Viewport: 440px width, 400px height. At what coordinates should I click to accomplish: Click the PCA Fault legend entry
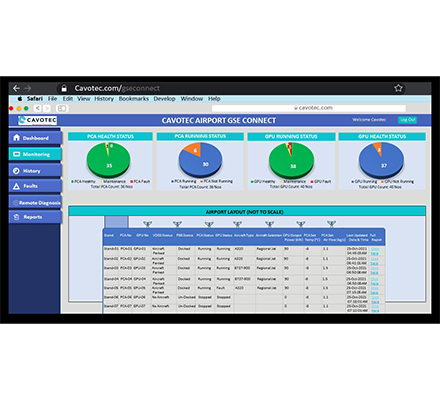tap(140, 182)
